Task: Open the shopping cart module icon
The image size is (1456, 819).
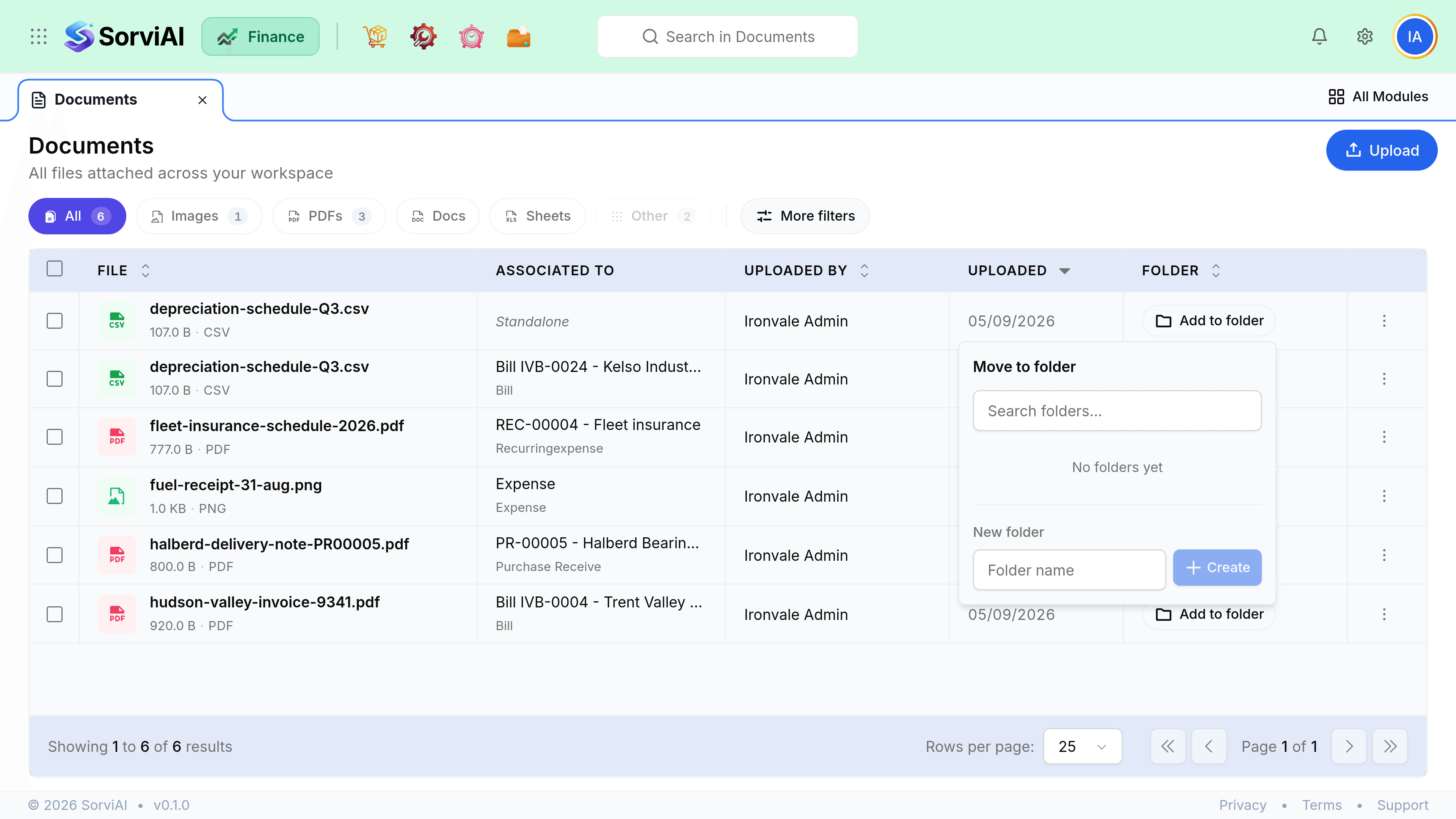Action: click(375, 37)
